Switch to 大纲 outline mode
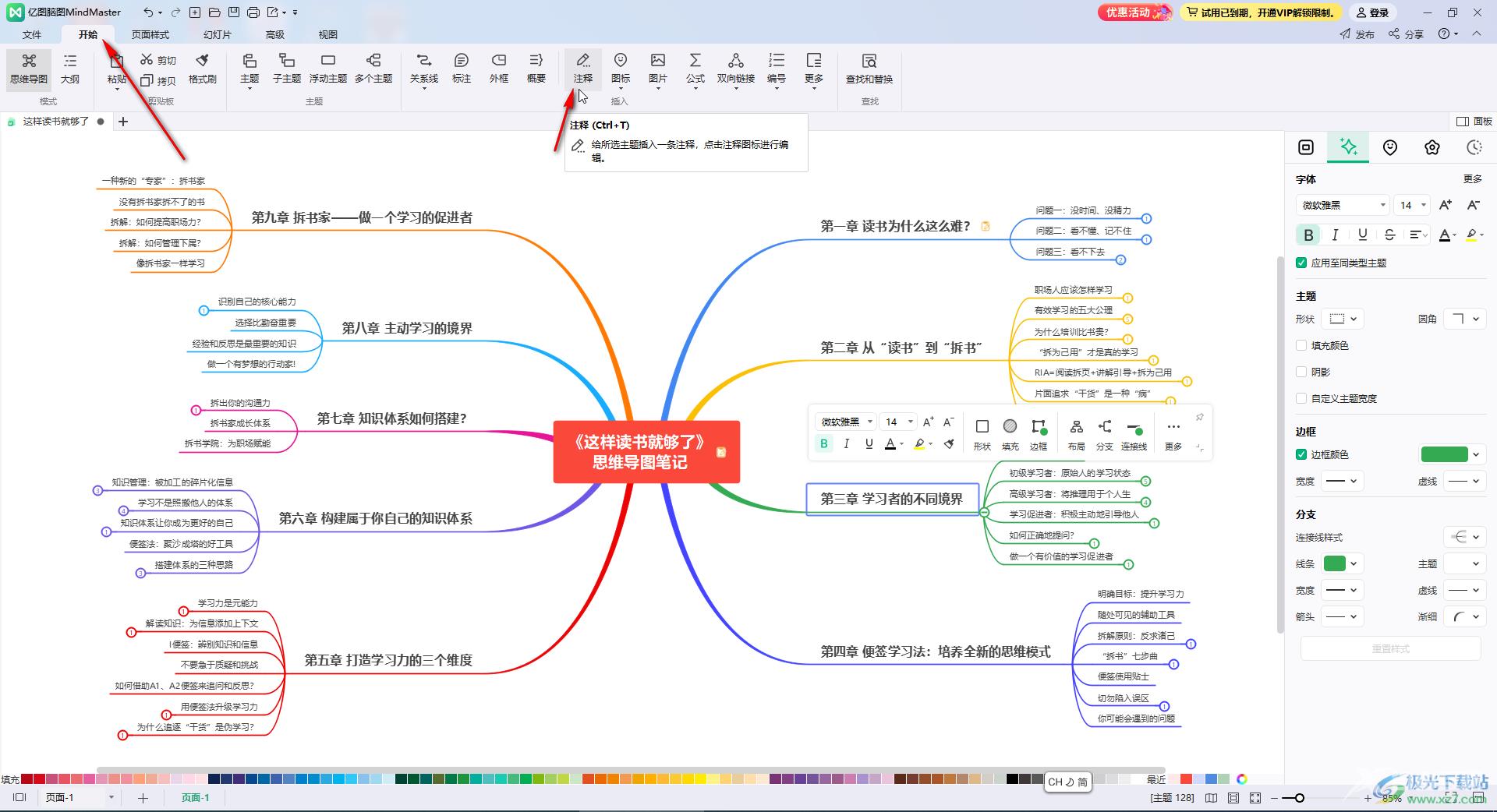This screenshot has width=1497, height=812. [x=70, y=69]
